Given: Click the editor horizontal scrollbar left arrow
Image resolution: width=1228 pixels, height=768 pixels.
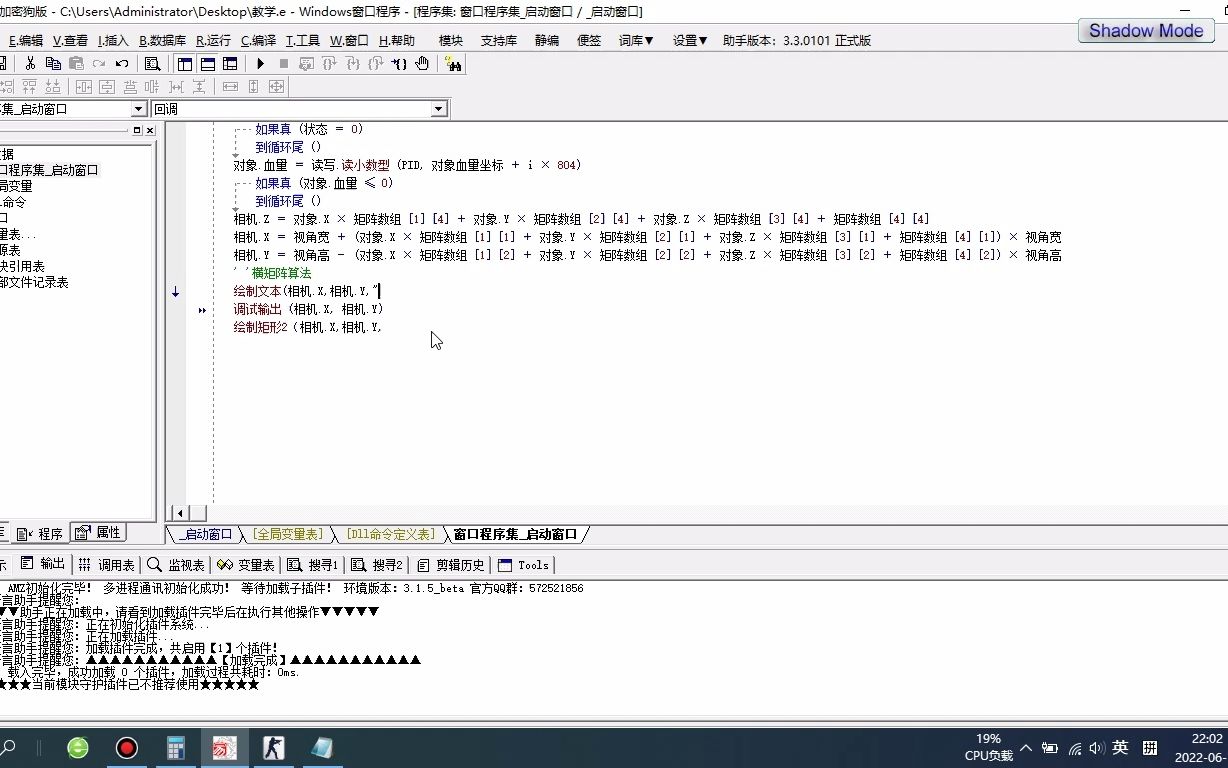Looking at the screenshot, I should (x=179, y=513).
